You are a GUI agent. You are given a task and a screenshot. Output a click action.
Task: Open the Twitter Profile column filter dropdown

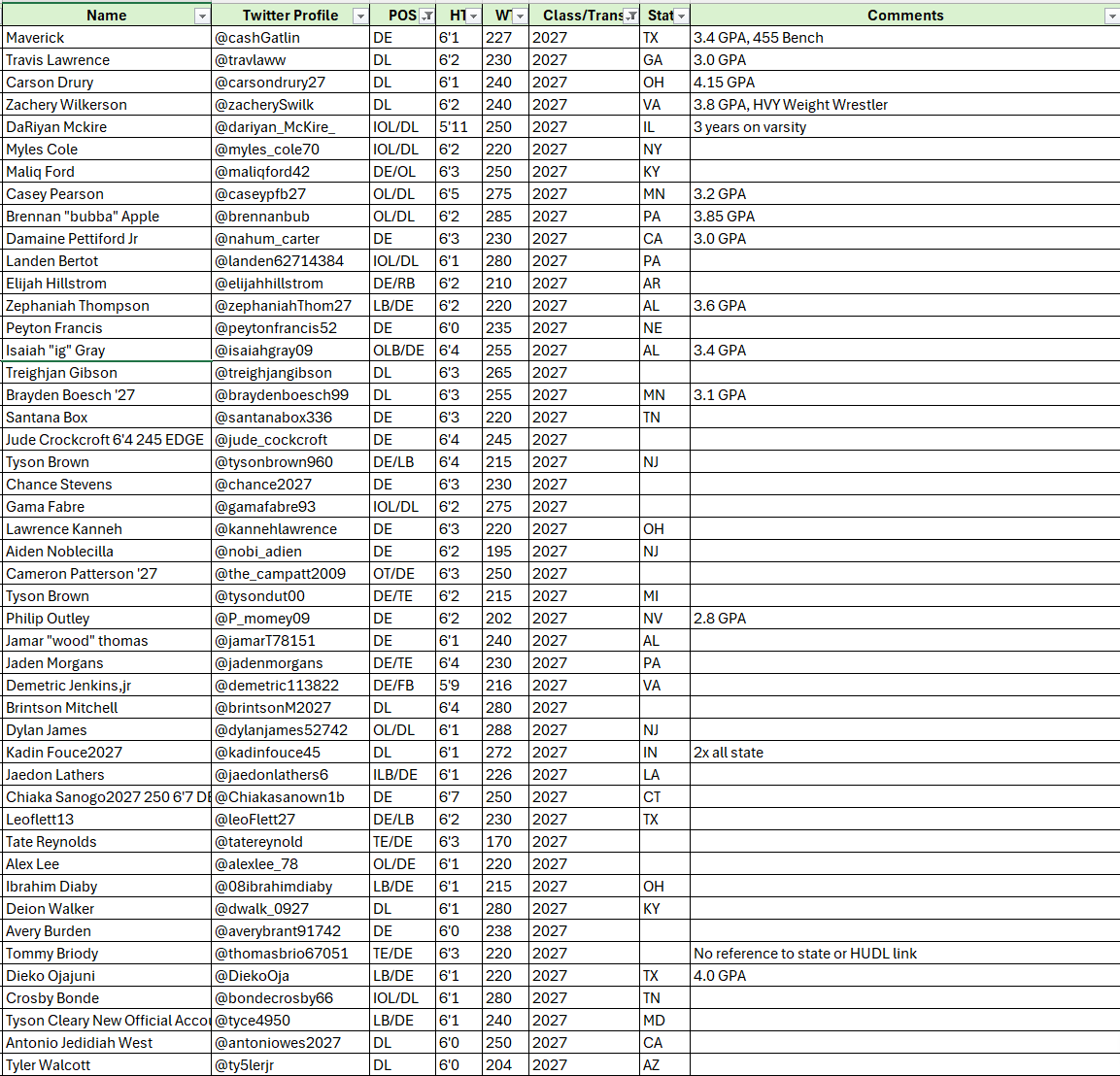(360, 16)
